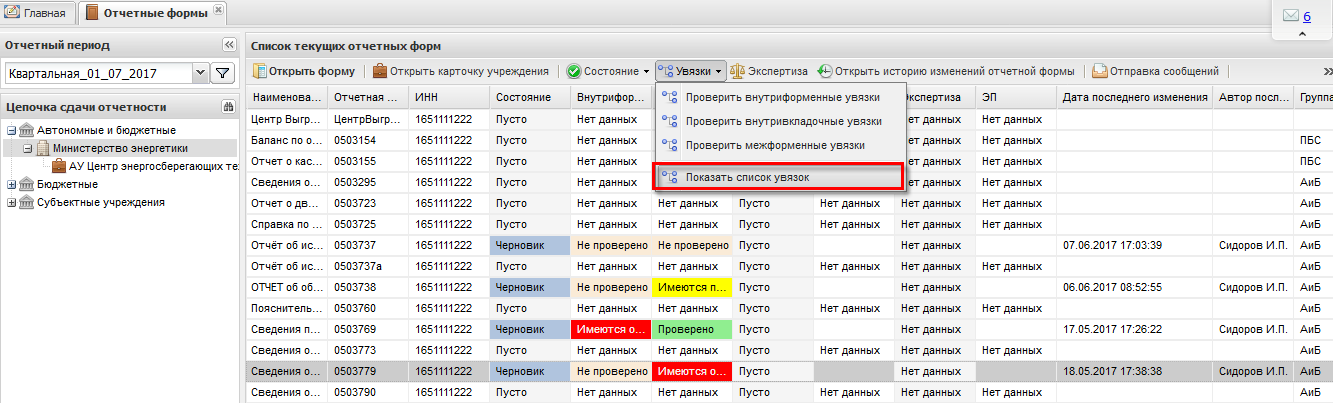Click the filter funnel icon near period selector

(x=223, y=73)
